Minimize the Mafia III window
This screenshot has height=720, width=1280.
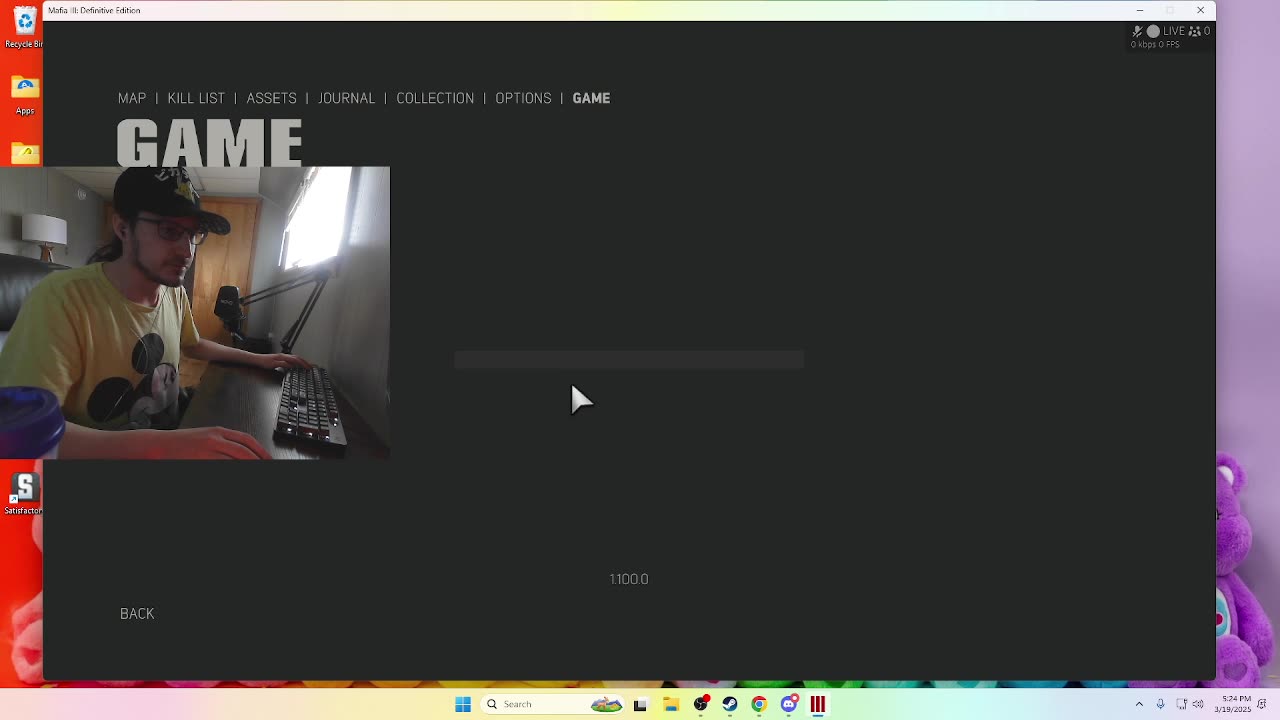[x=1139, y=10]
